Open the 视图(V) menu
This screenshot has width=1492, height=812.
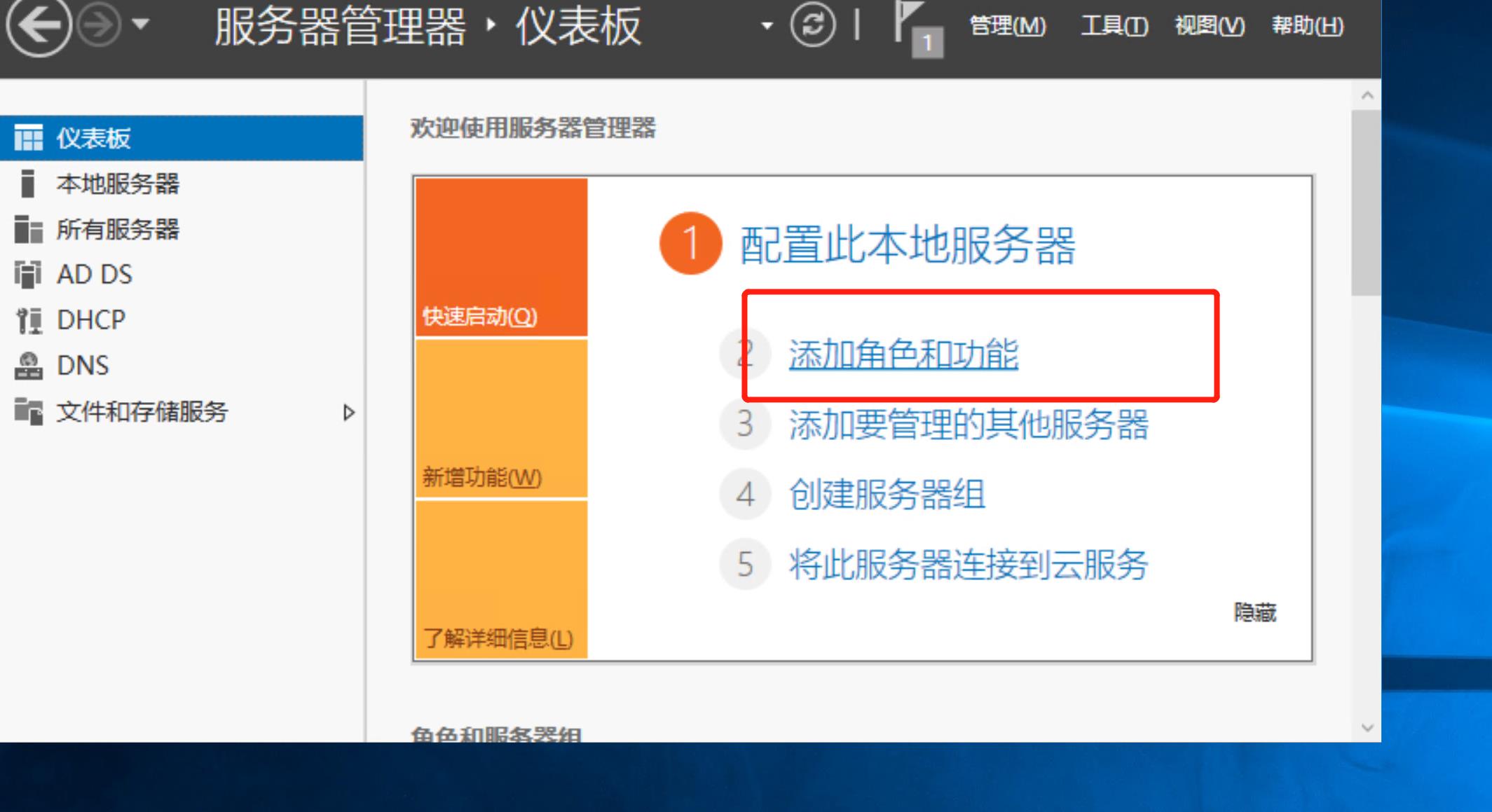click(1210, 26)
